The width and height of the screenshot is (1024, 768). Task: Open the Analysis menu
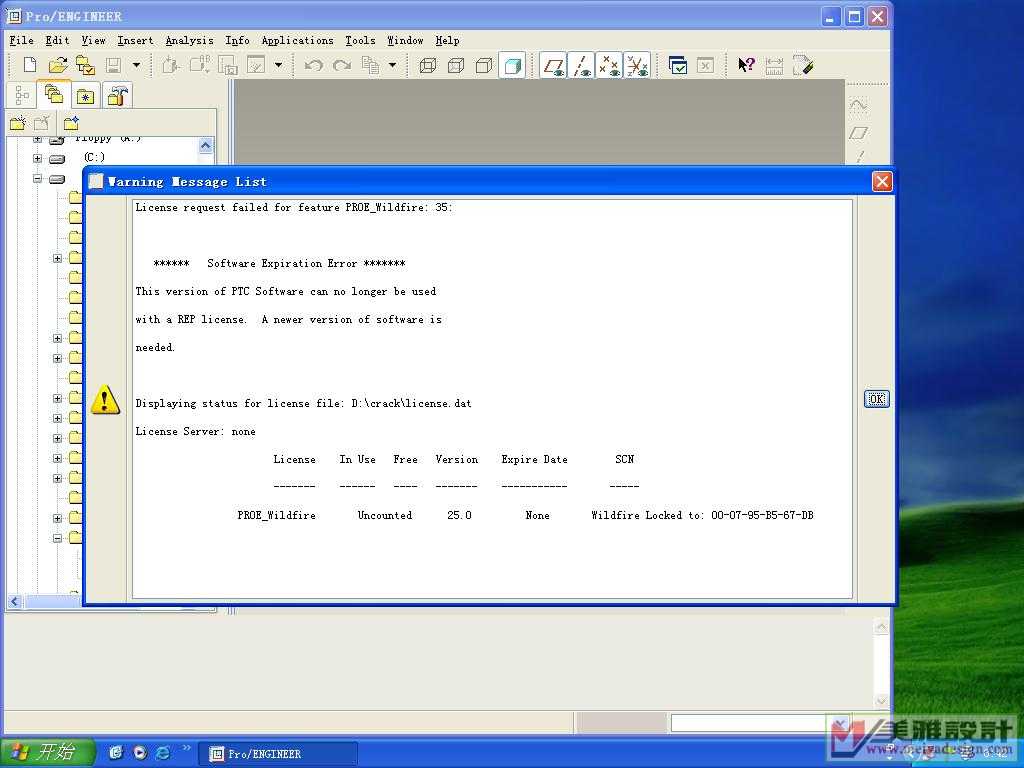tap(189, 40)
